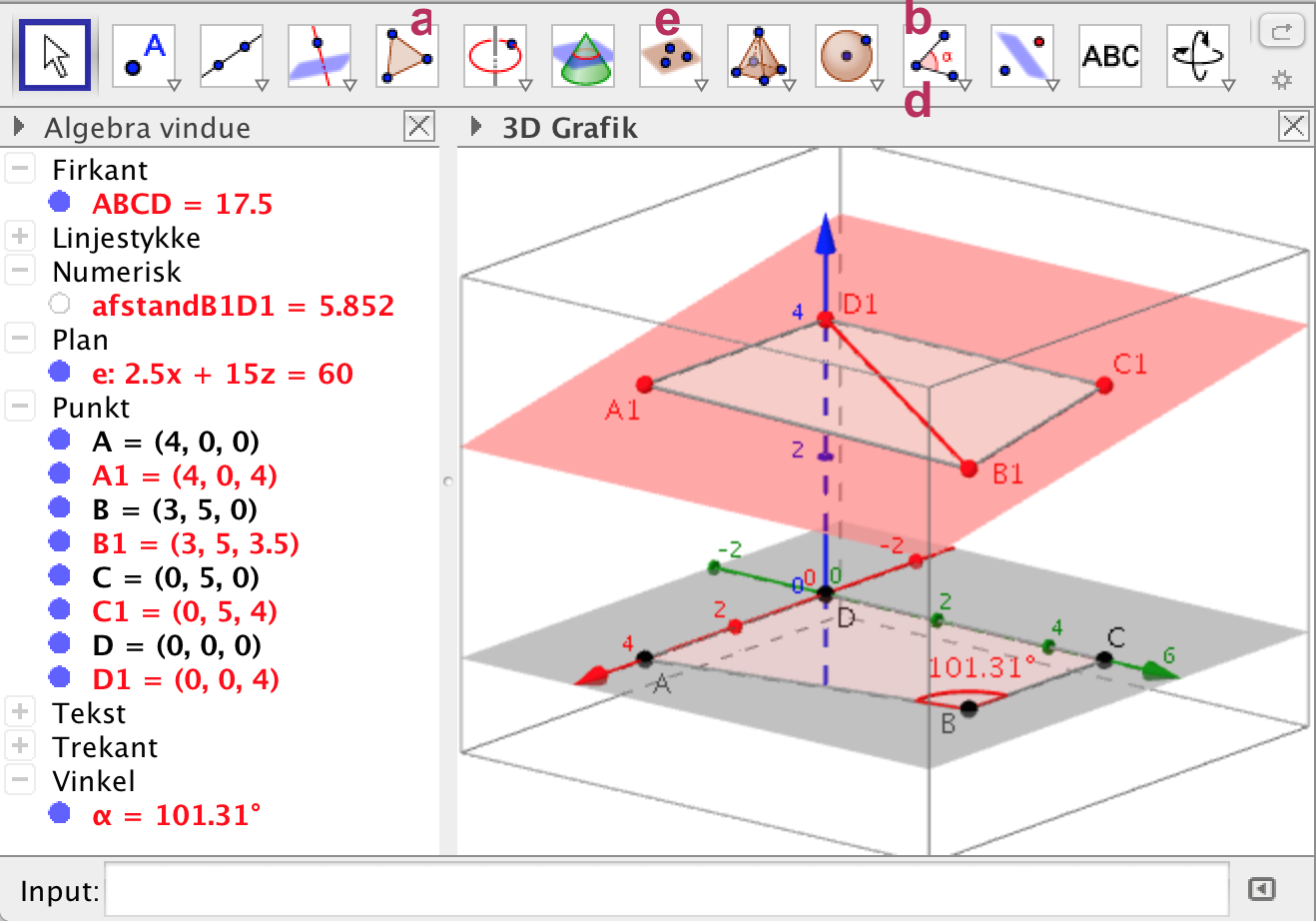Expand the Trekant group
The image size is (1316, 921).
(20, 746)
